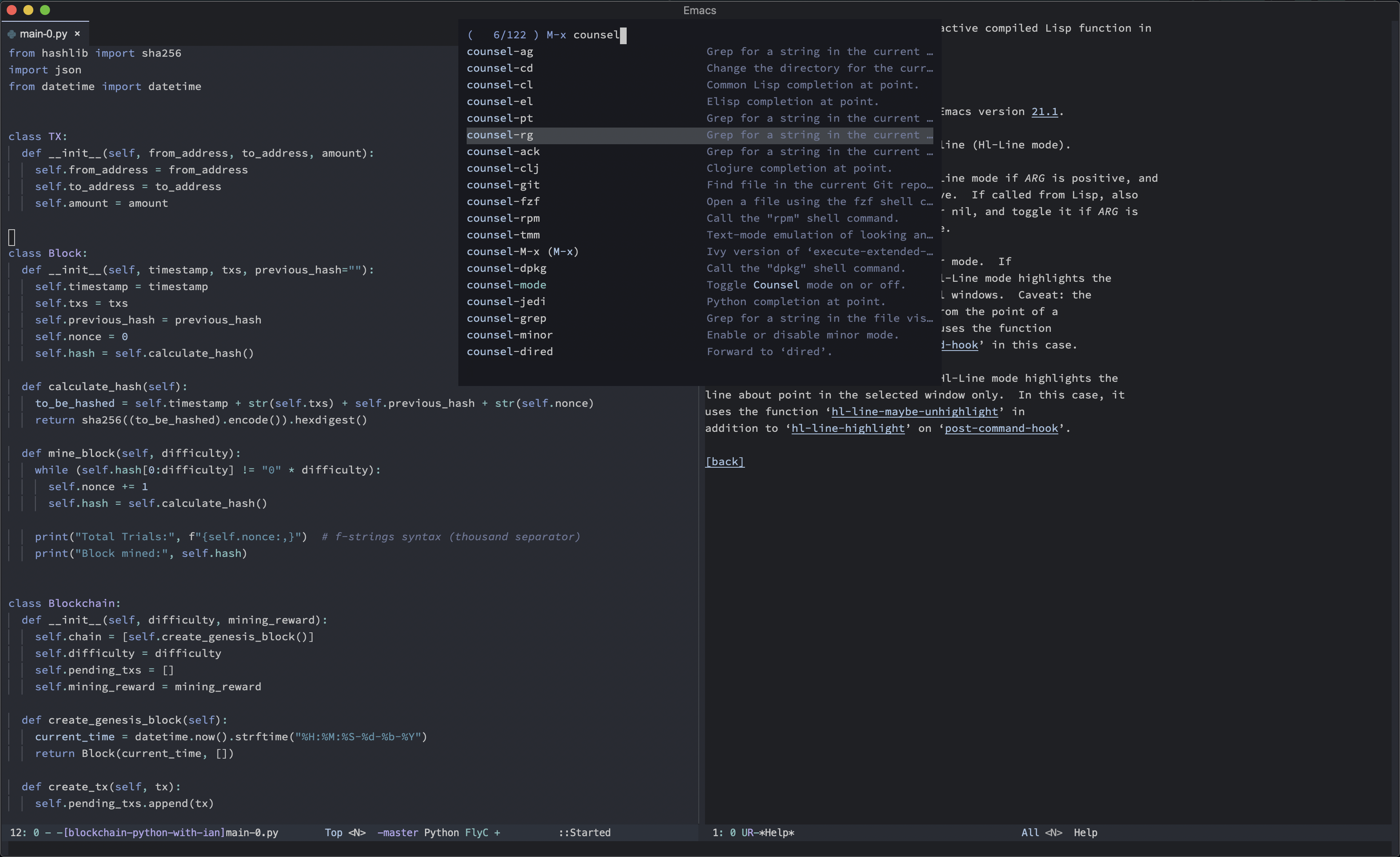Click the Python file icon on main-0.py tab

pyautogui.click(x=11, y=34)
